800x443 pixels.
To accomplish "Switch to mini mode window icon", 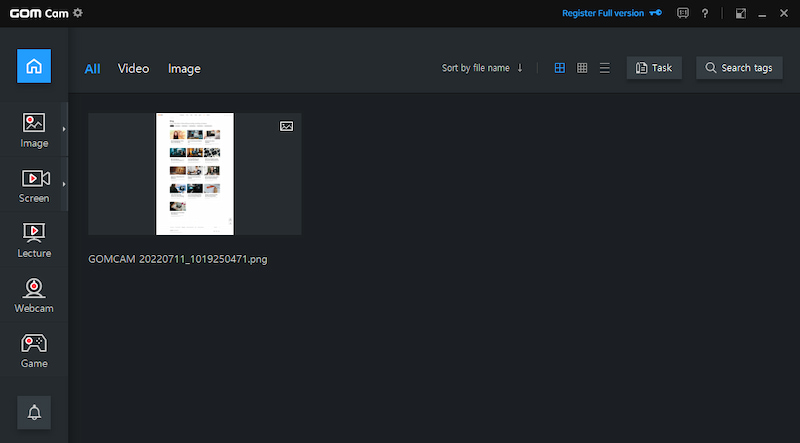I will (x=740, y=13).
